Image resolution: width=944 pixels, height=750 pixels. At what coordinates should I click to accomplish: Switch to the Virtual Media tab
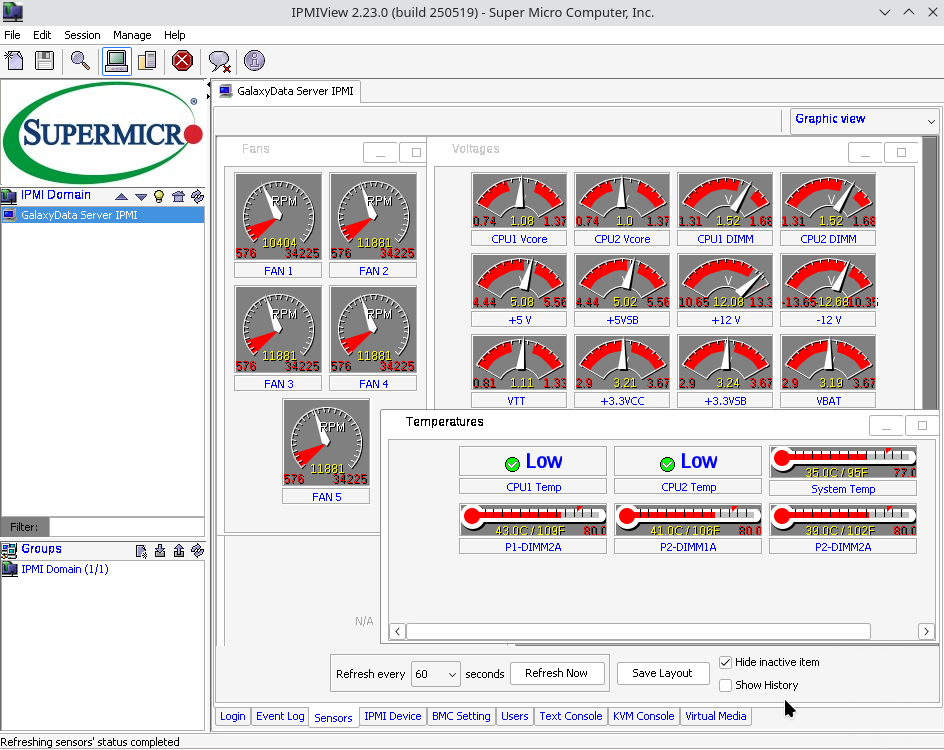pos(716,716)
